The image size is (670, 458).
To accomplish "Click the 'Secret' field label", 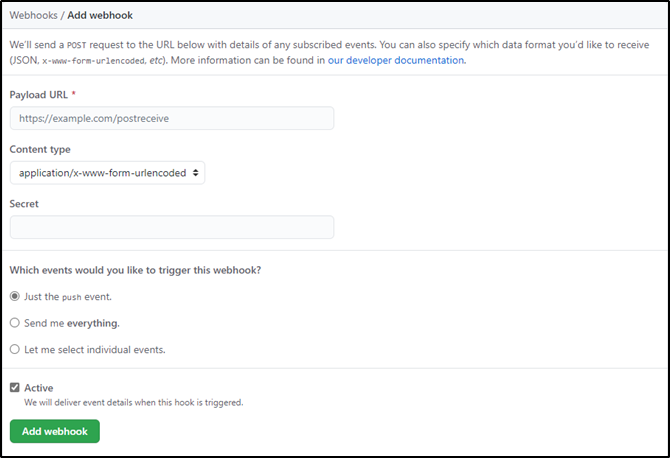I will point(24,203).
